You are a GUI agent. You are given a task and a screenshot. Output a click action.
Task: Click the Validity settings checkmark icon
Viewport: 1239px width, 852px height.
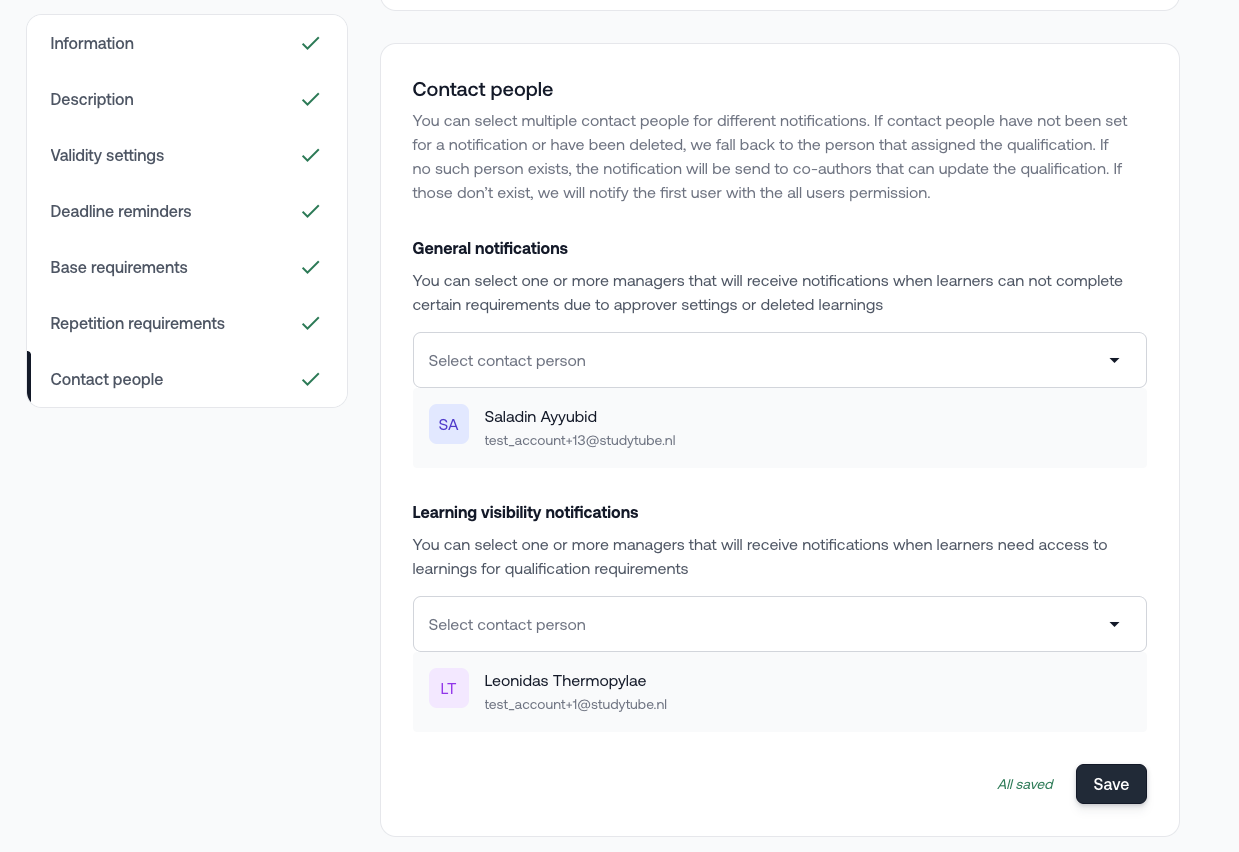(x=311, y=156)
